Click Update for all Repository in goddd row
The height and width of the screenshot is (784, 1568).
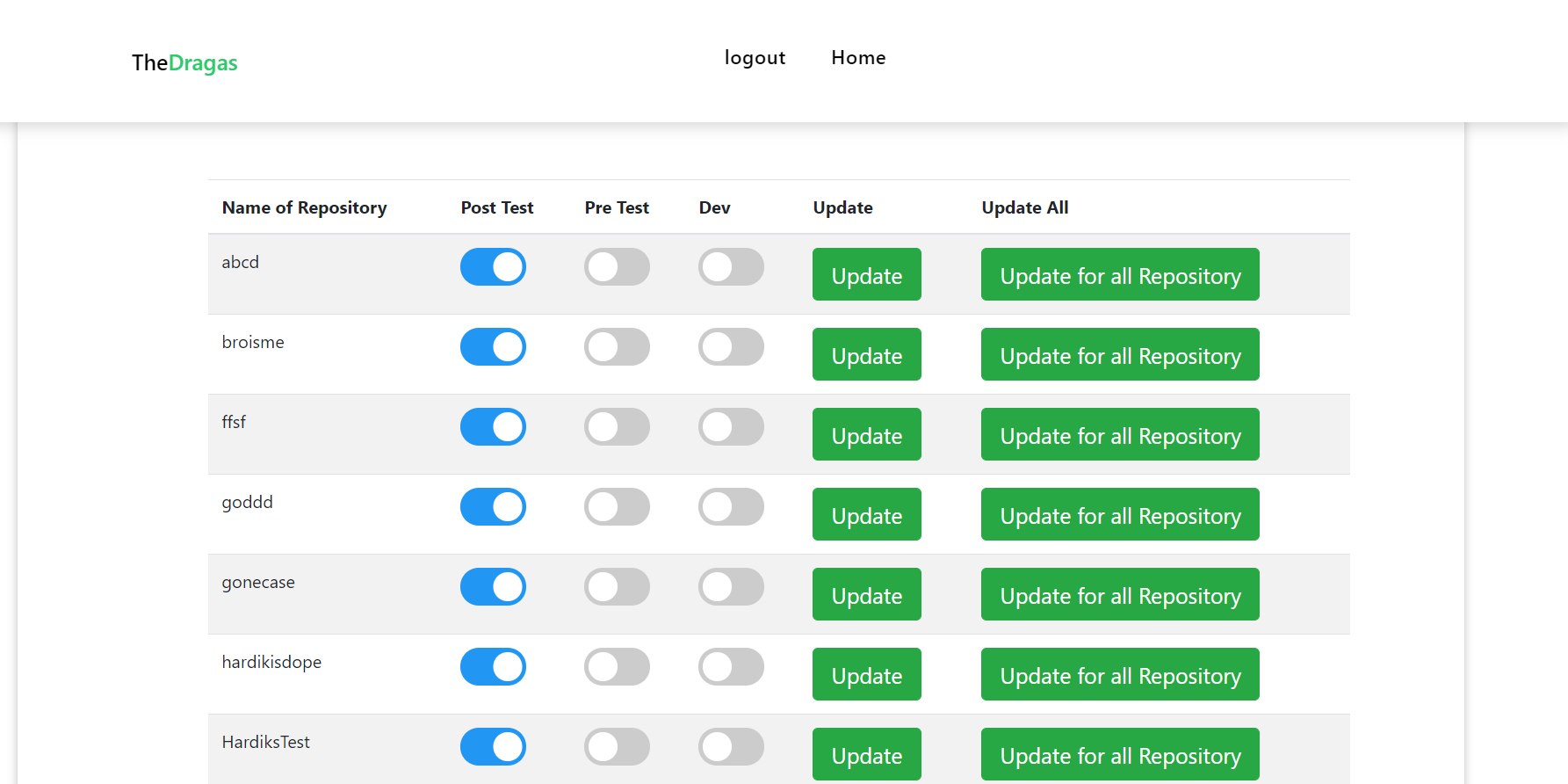click(x=1120, y=514)
